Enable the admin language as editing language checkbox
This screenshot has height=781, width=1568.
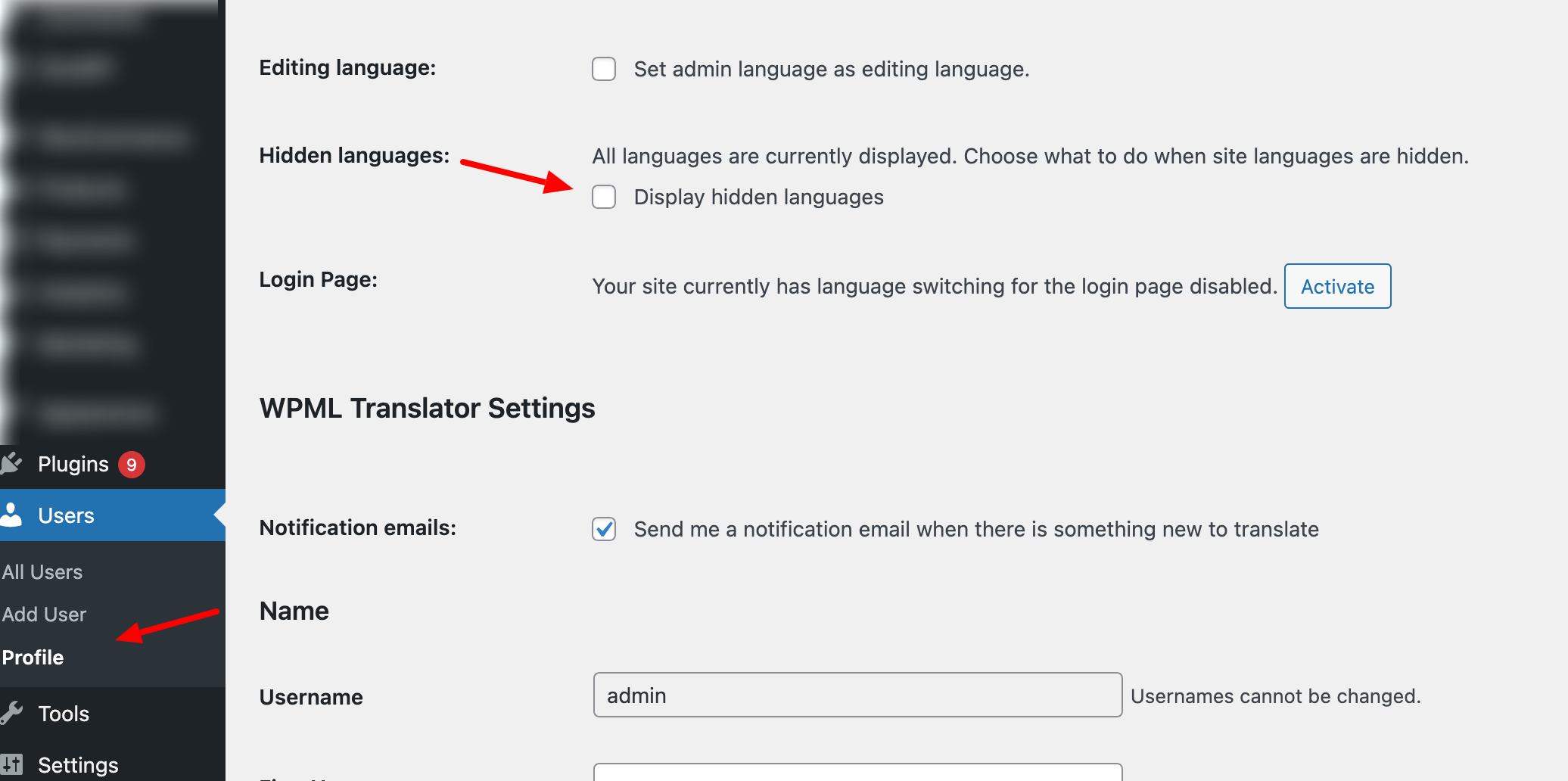pos(604,69)
